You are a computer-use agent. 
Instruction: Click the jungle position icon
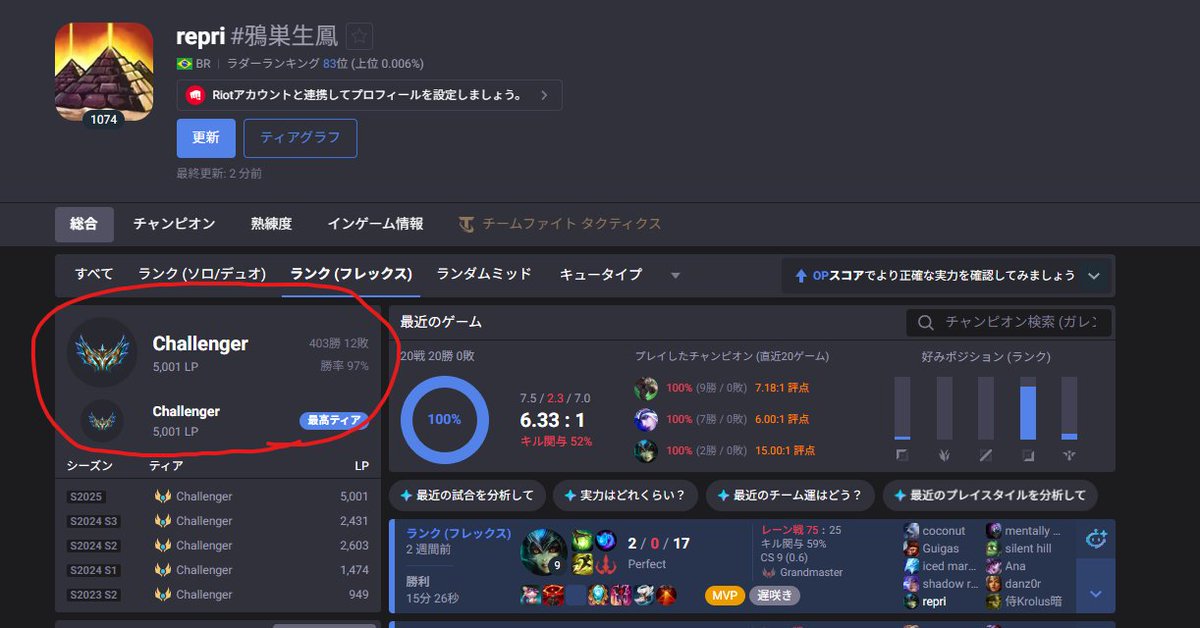944,455
